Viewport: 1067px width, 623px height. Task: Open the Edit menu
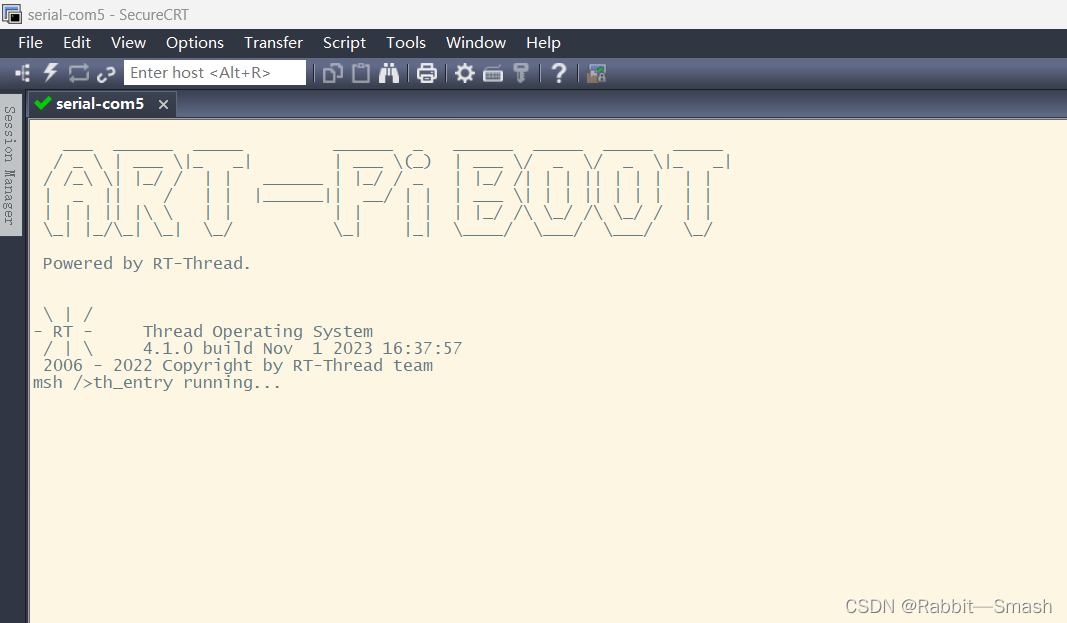tap(77, 43)
